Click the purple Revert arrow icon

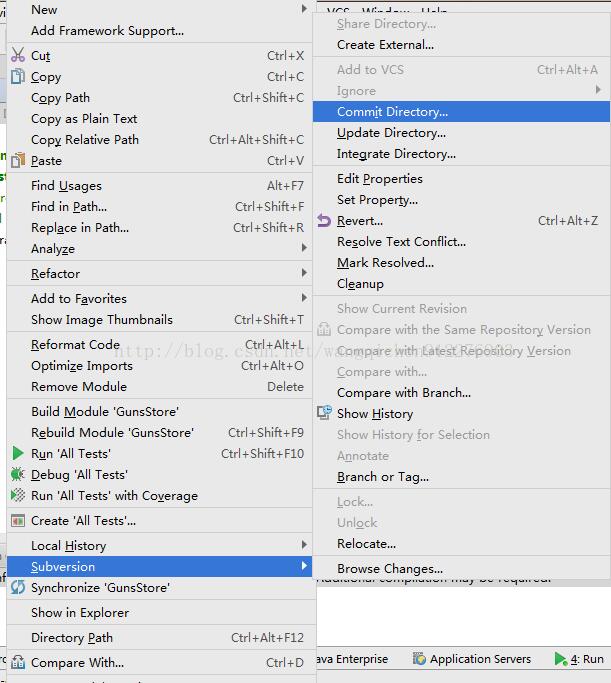[x=324, y=221]
